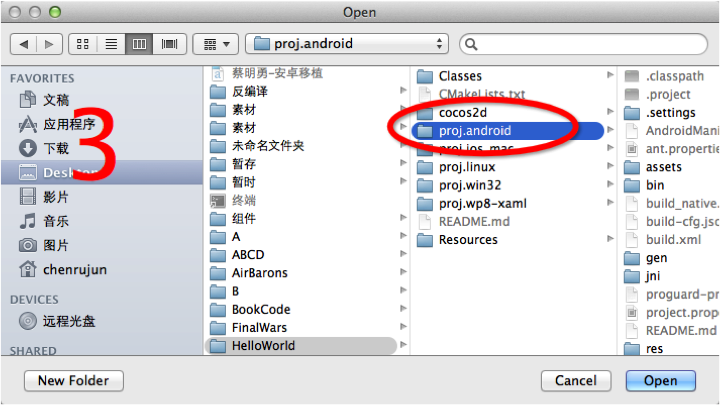
Task: Go forward with the right arrow button
Action: coord(50,44)
